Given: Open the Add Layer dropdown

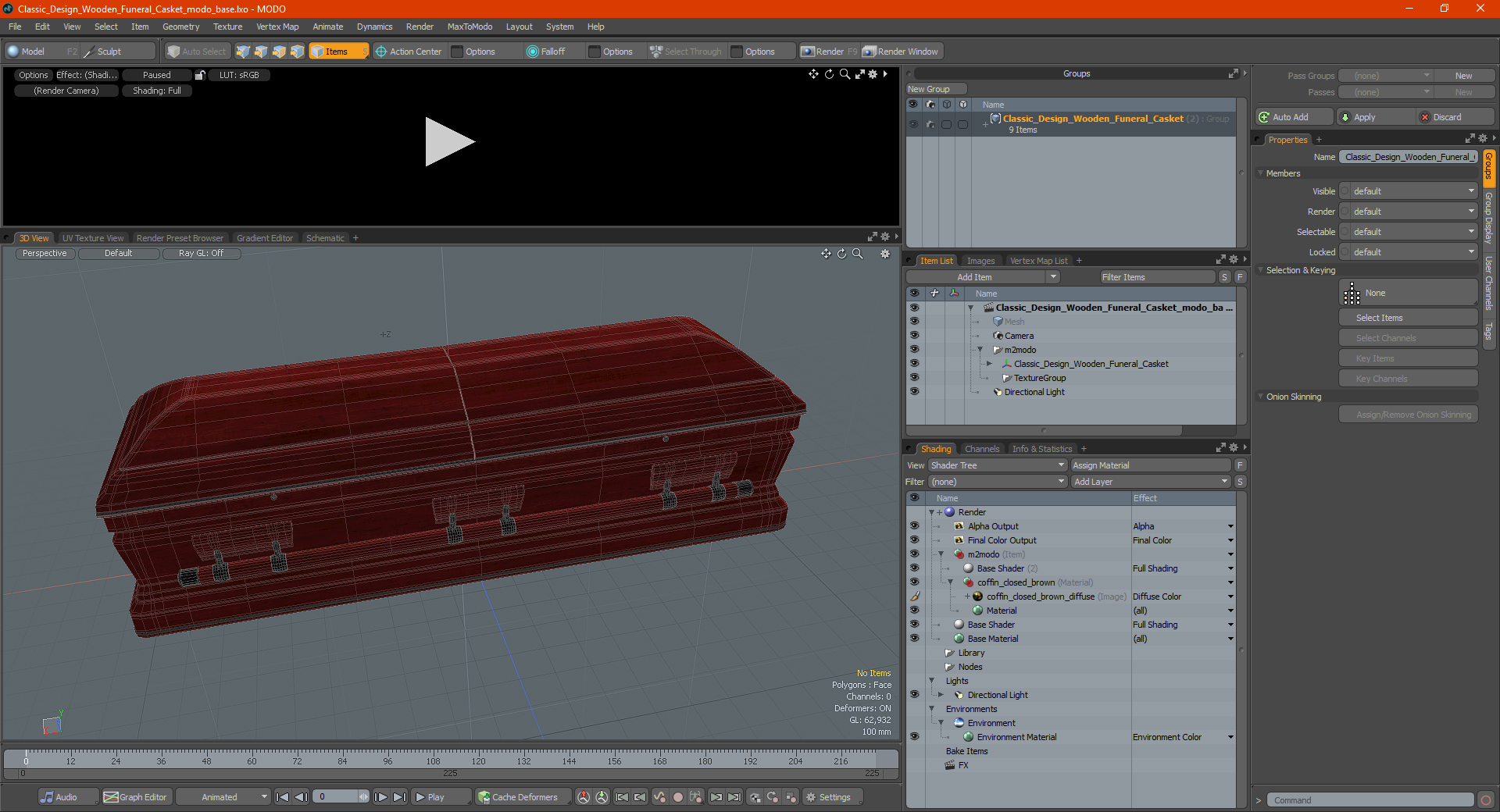Looking at the screenshot, I should coord(1152,482).
